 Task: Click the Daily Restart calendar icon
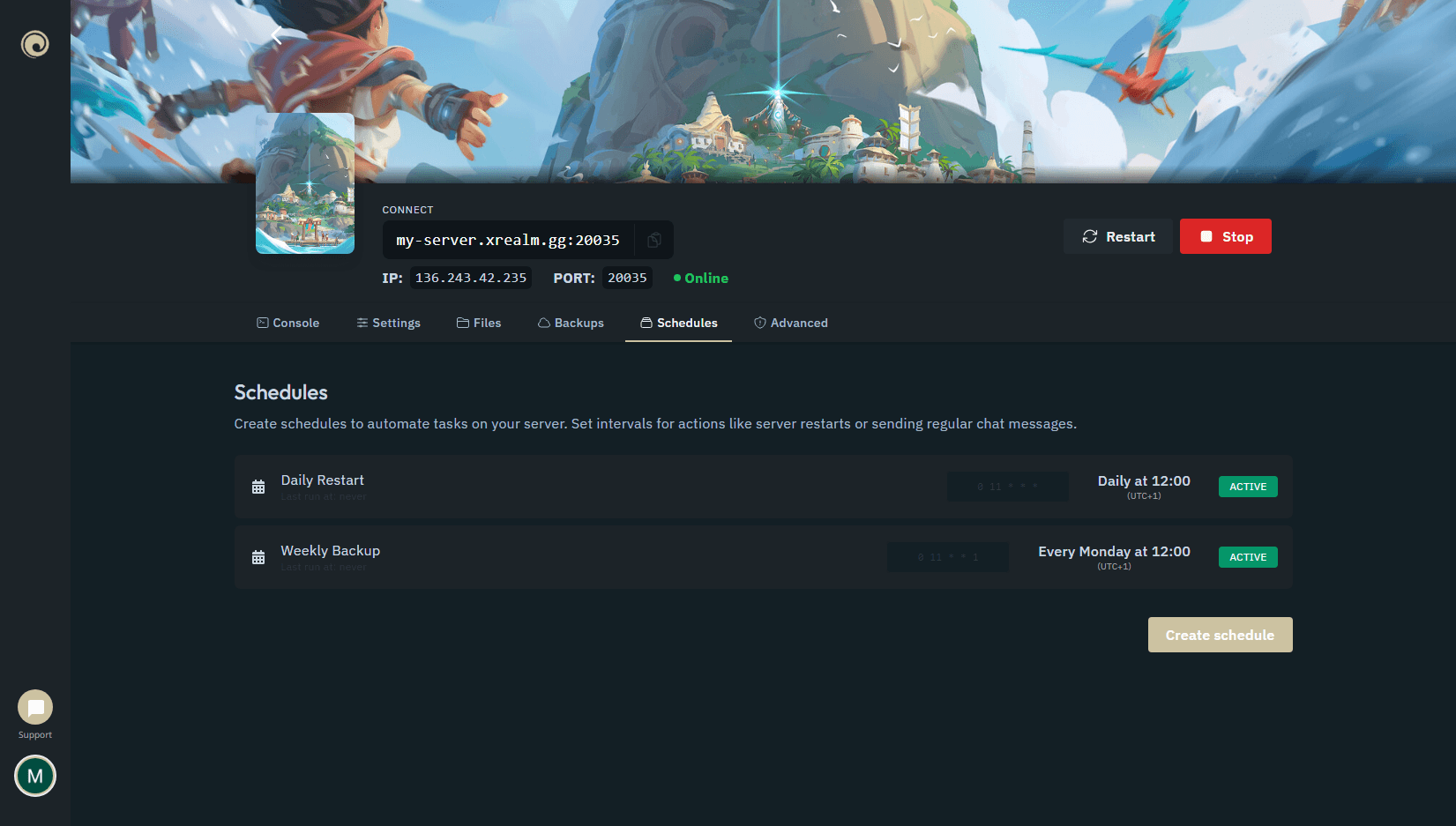coord(258,487)
